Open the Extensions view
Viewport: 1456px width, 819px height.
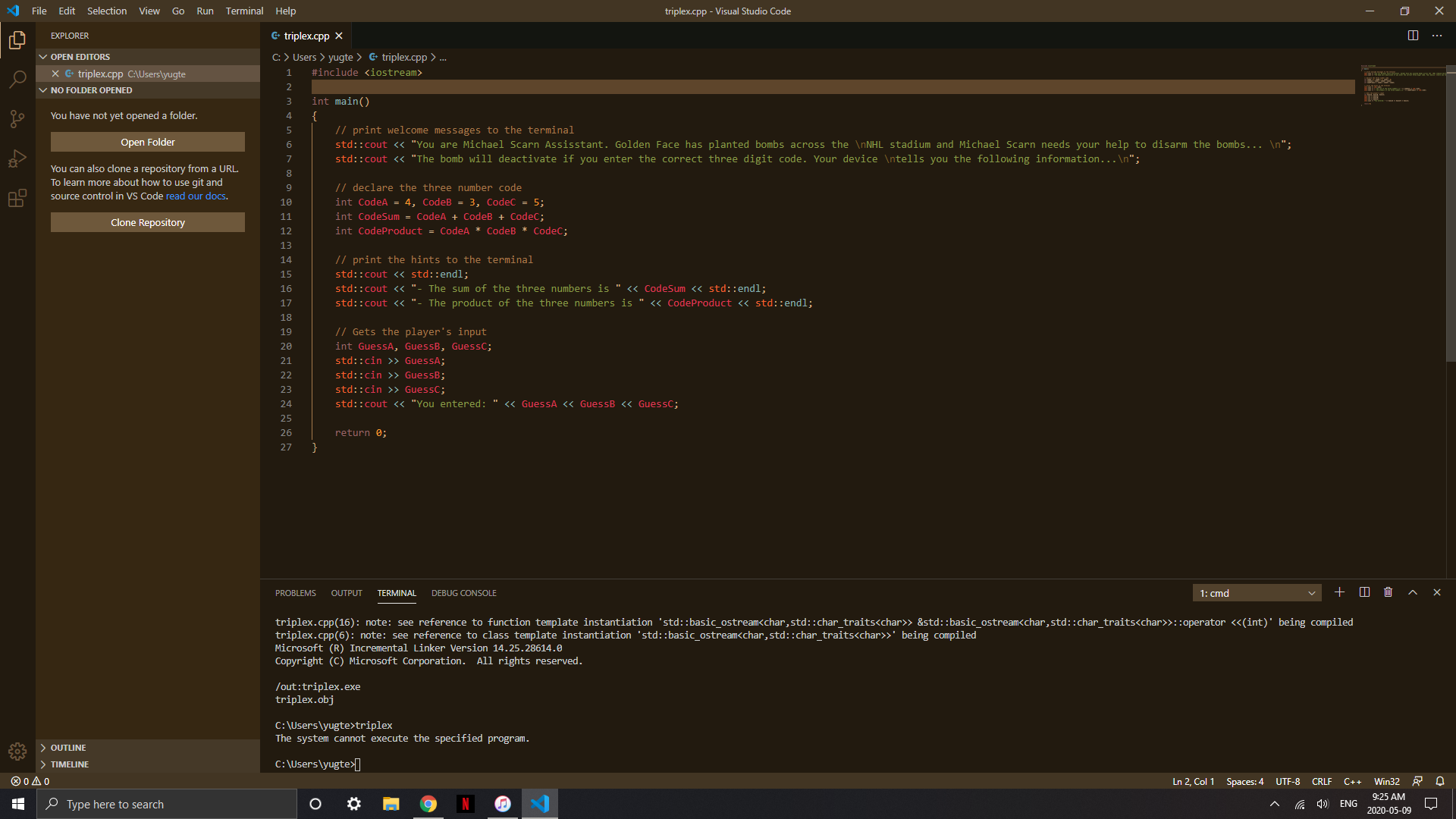[x=17, y=199]
